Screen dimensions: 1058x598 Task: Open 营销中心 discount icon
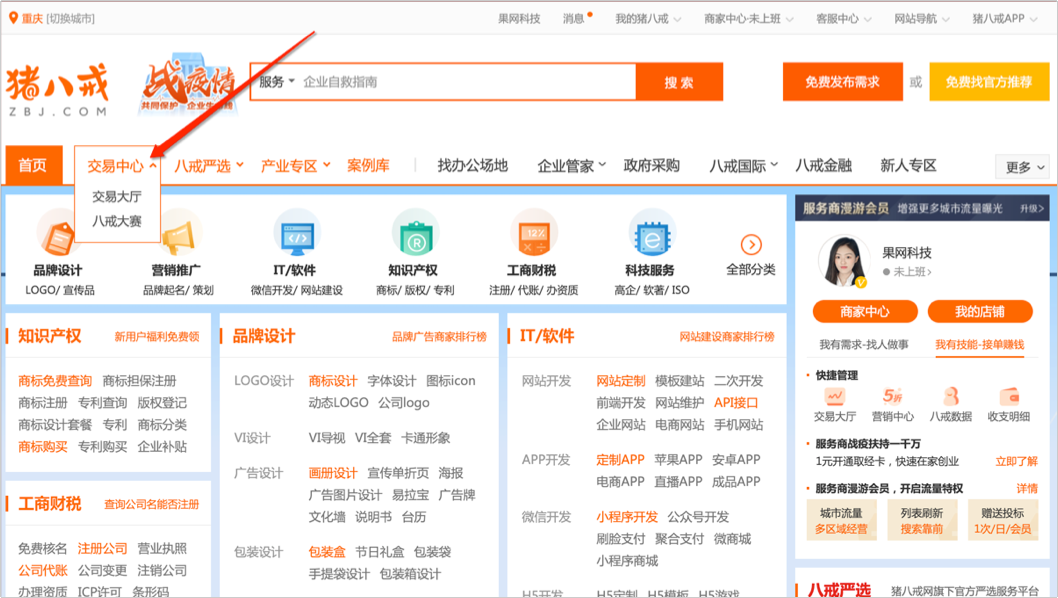pos(893,396)
